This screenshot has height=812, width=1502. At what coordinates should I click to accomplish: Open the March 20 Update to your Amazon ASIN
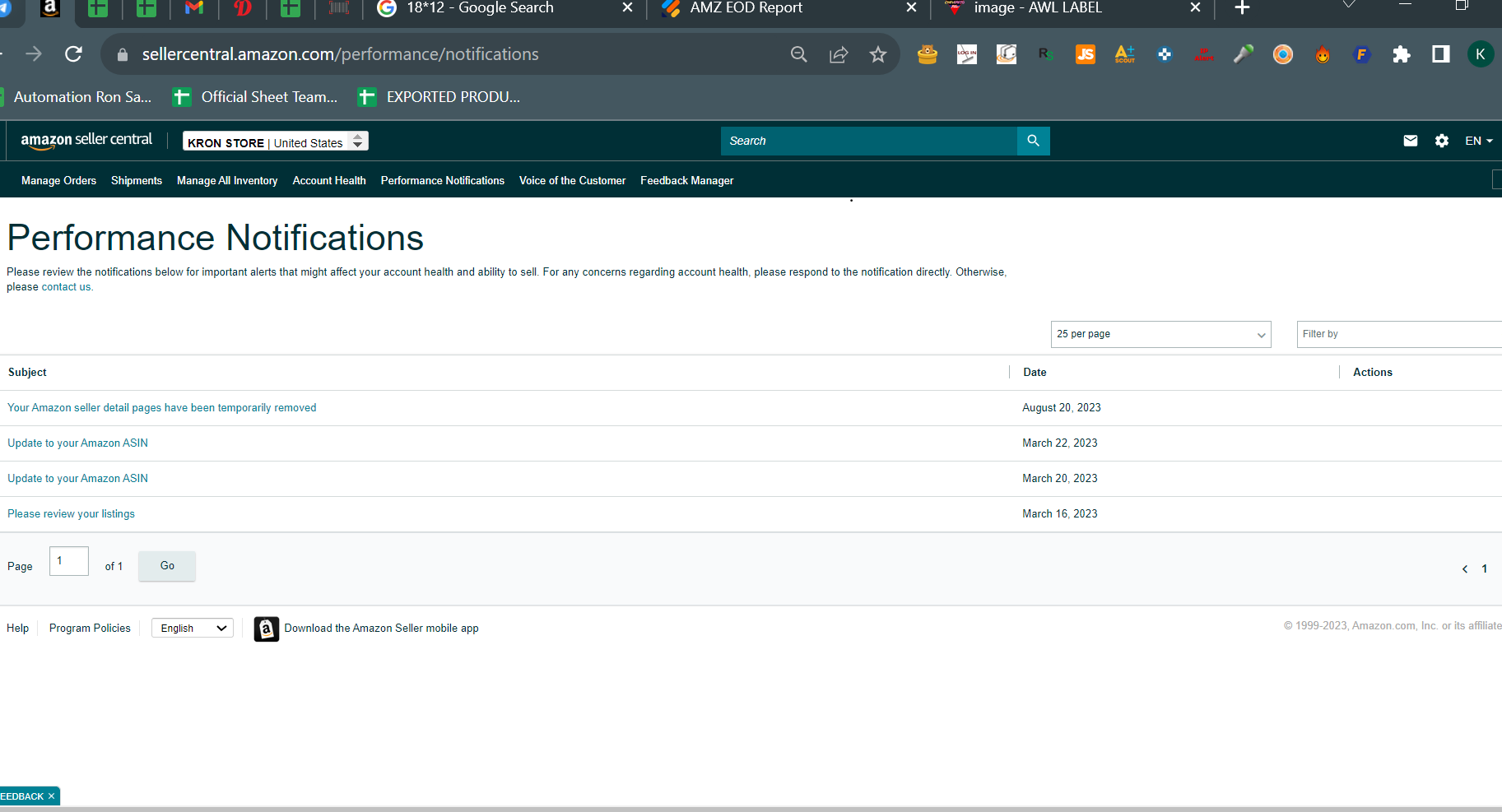click(x=78, y=479)
